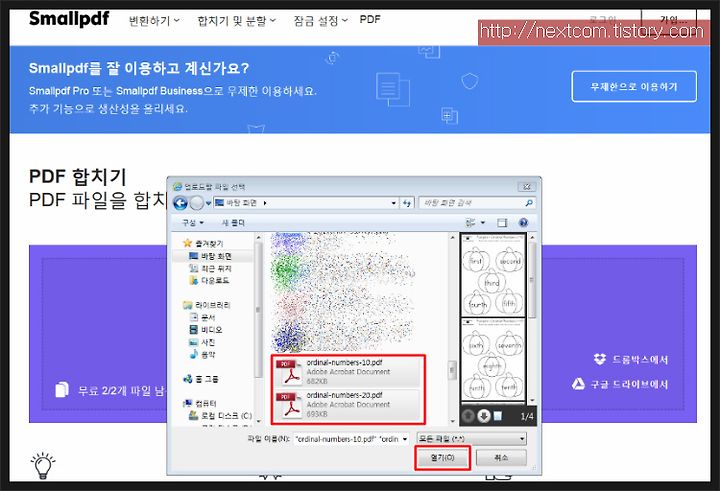
Task: Open the 변환하기 menu
Action: (x=154, y=21)
